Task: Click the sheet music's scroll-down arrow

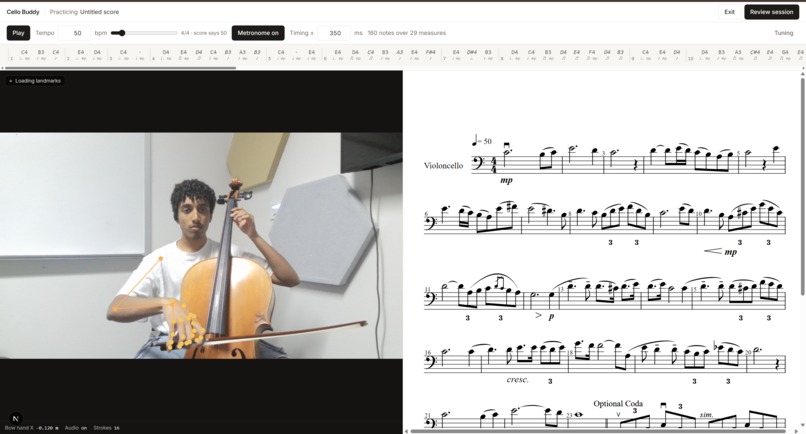Action: 802,426
